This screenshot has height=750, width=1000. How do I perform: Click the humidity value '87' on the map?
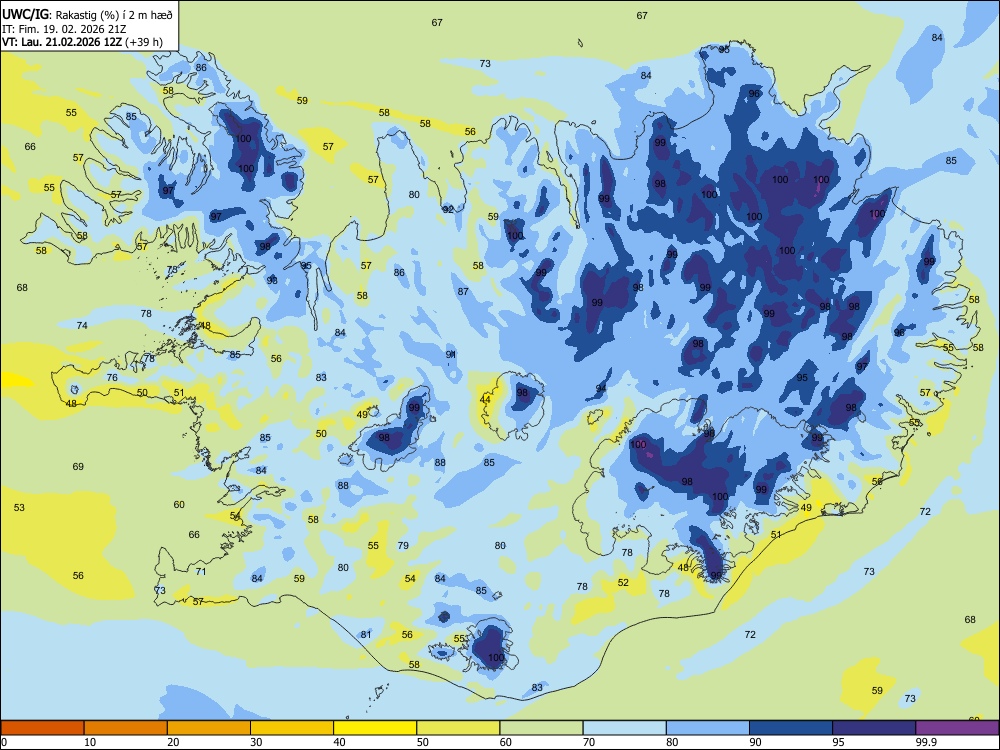[463, 291]
